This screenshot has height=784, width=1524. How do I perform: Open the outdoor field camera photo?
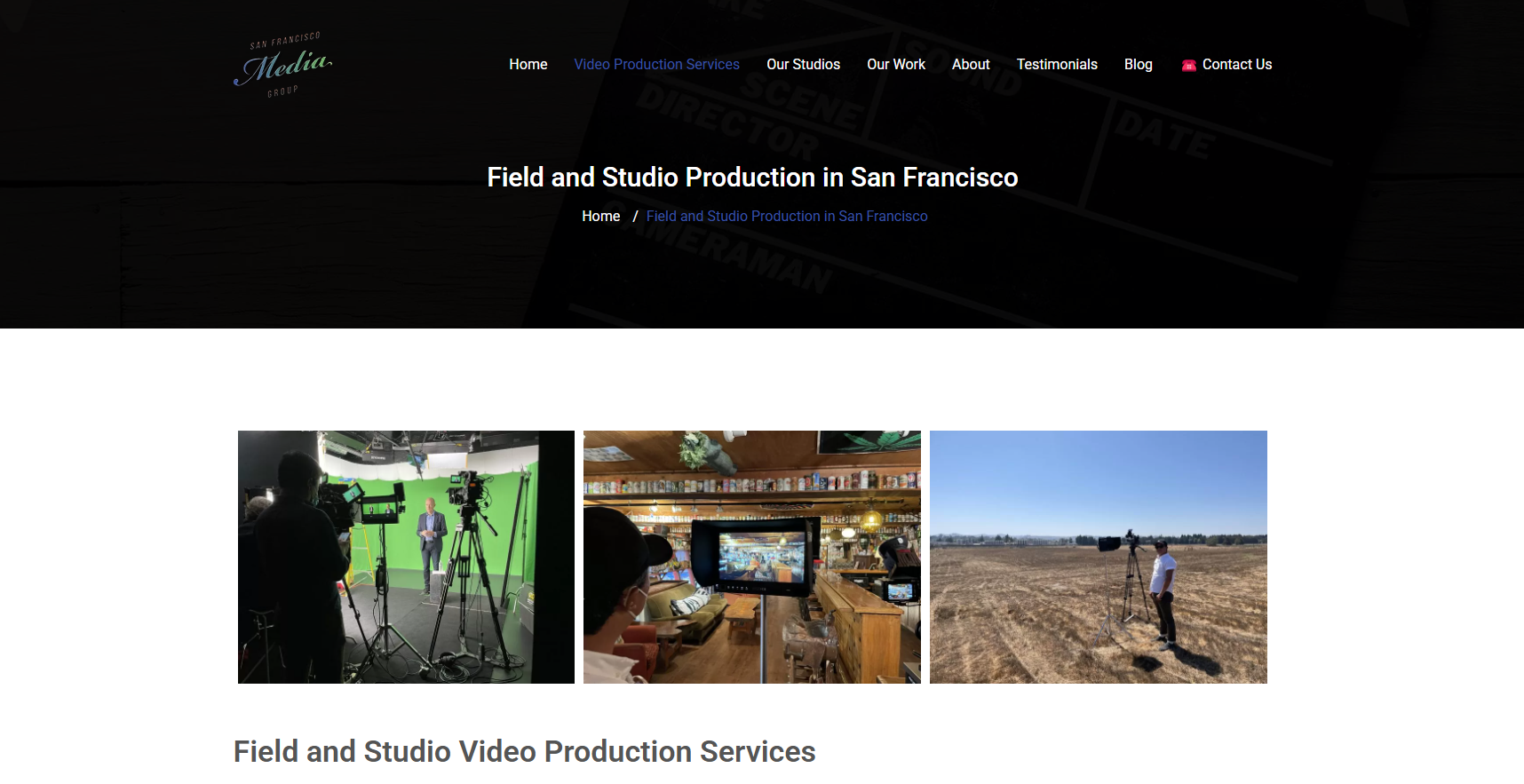[1099, 557]
